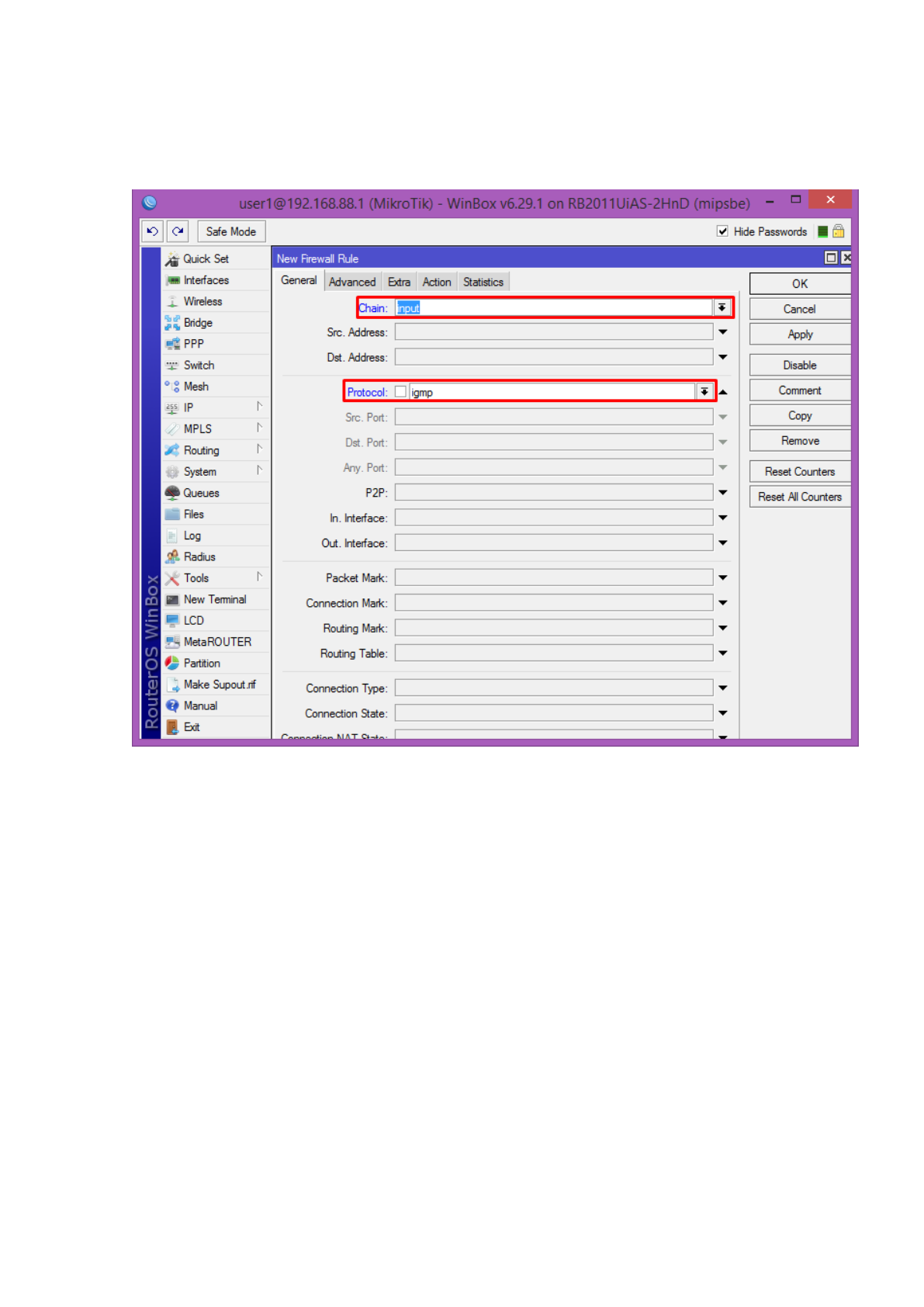Image resolution: width=924 pixels, height=1307 pixels.
Task: Expand the Routing Table field
Action: pyautogui.click(x=723, y=653)
